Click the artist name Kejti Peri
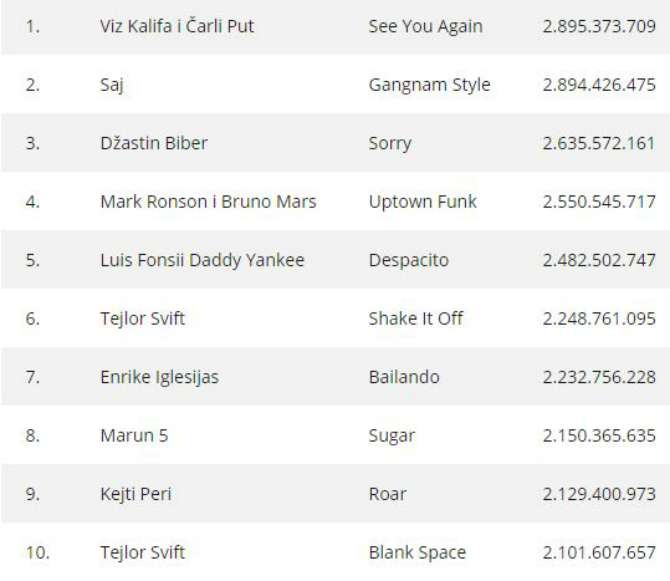This screenshot has width=670, height=581. (136, 494)
